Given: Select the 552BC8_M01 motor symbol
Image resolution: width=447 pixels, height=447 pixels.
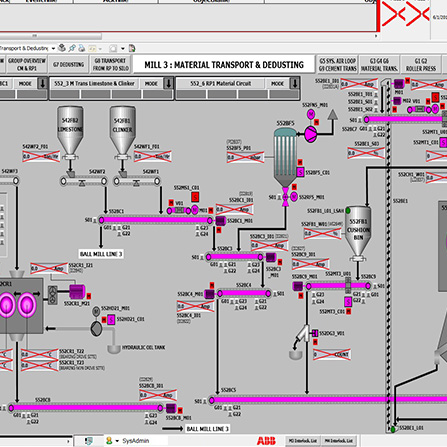Looking at the screenshot, I should point(171,408).
